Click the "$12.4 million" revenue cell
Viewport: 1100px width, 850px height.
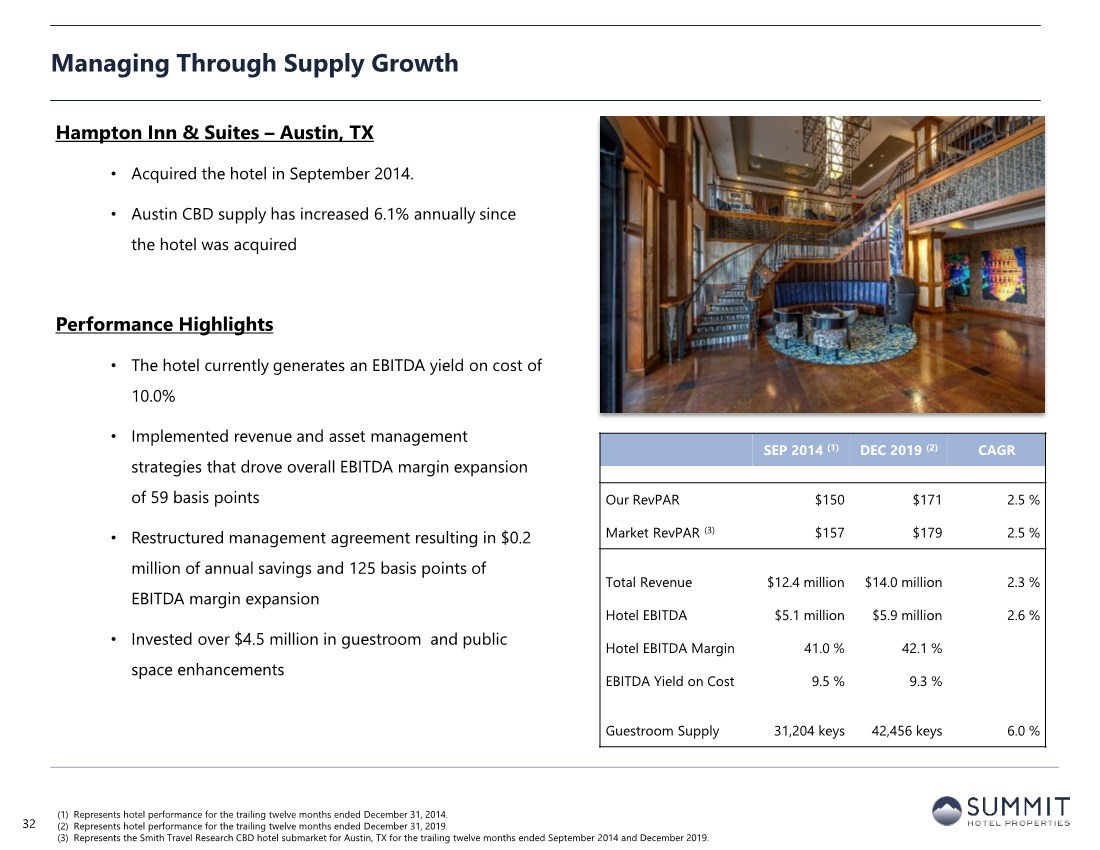[805, 582]
